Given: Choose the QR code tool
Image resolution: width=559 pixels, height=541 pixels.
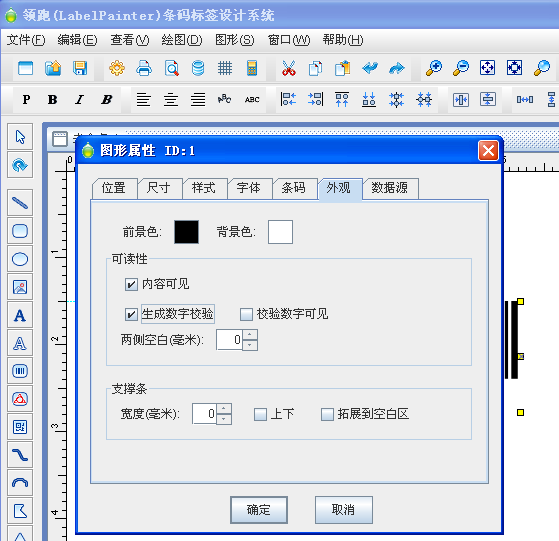Looking at the screenshot, I should 20,427.
